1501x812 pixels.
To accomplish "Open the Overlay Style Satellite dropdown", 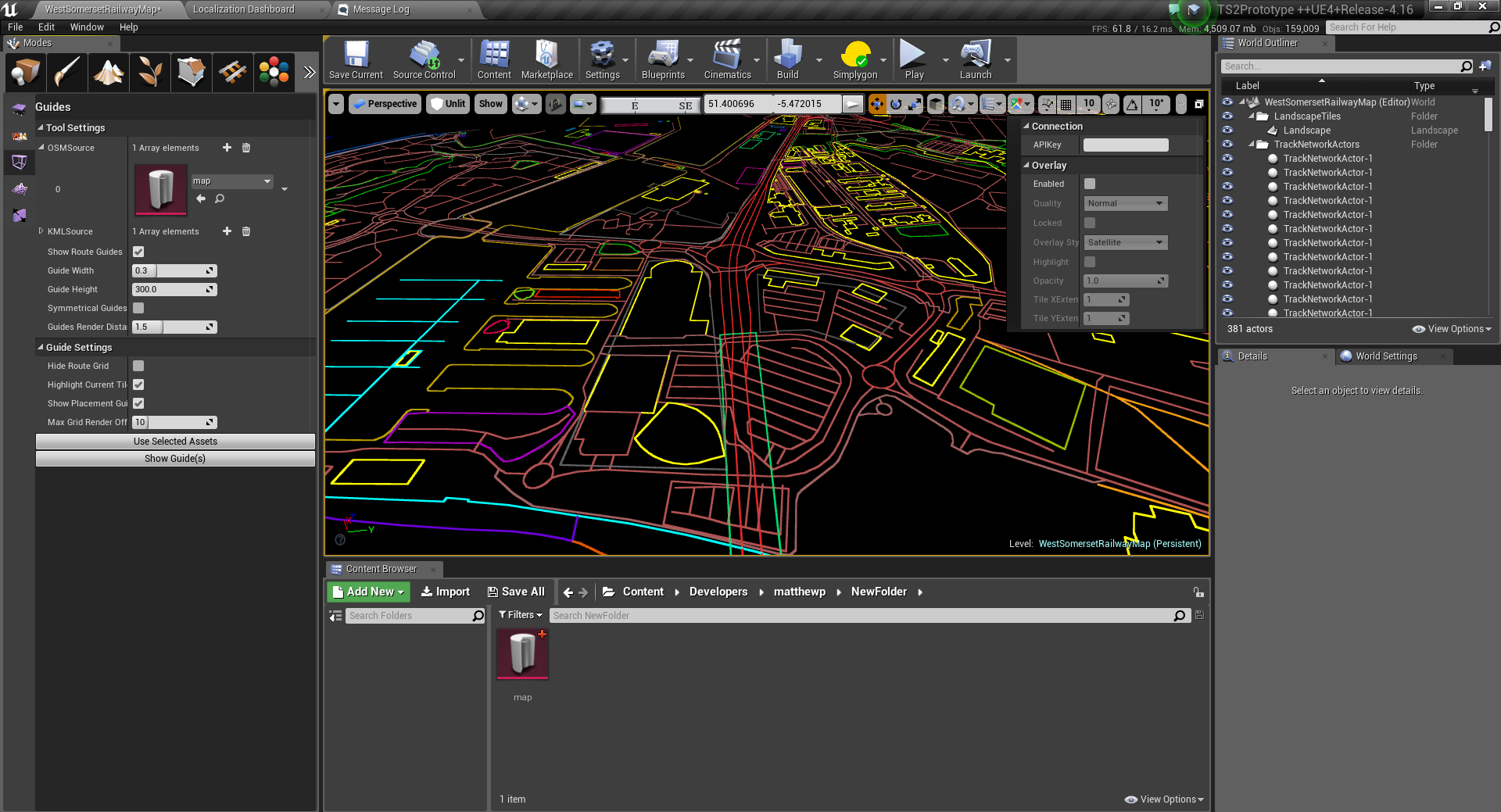I will [x=1125, y=242].
